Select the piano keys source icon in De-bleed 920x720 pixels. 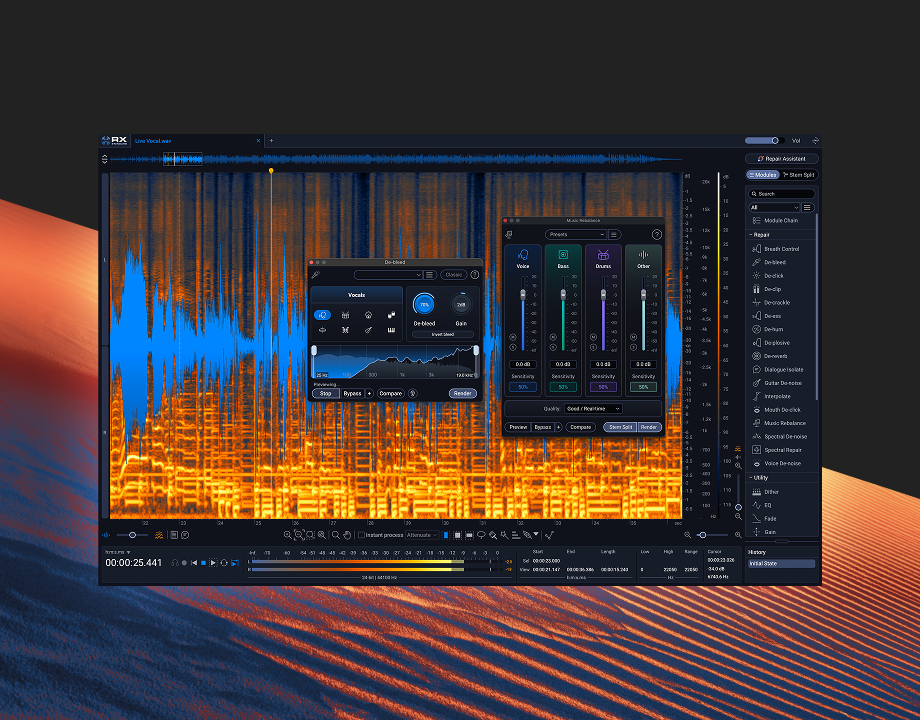[391, 330]
